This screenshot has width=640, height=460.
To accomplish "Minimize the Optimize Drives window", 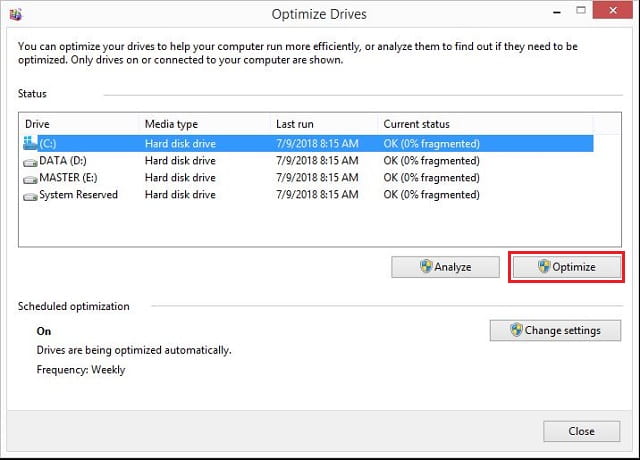I will pos(556,12).
